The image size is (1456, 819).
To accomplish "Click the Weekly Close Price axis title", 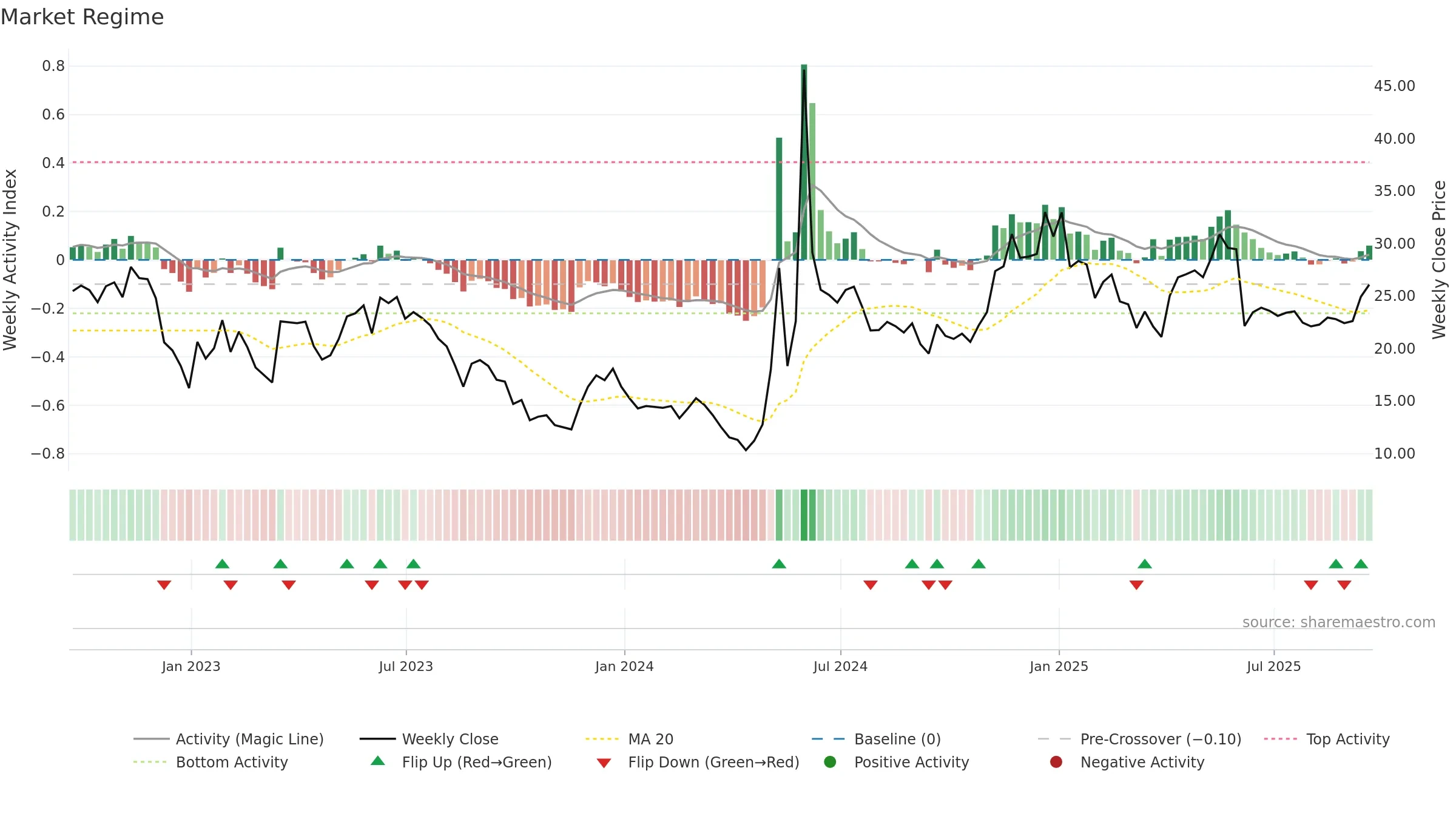I will [1439, 260].
